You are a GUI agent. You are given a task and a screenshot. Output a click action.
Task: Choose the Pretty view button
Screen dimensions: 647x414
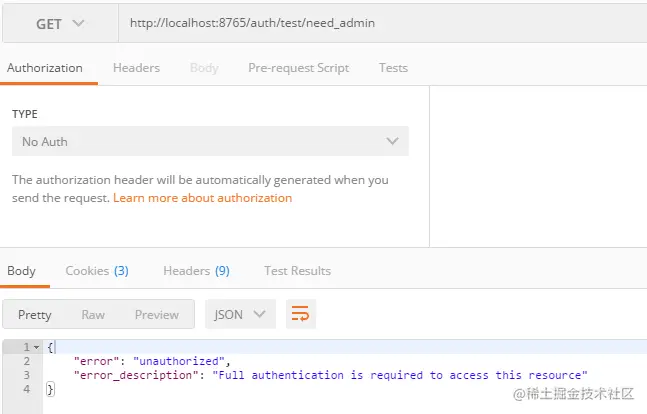point(35,315)
